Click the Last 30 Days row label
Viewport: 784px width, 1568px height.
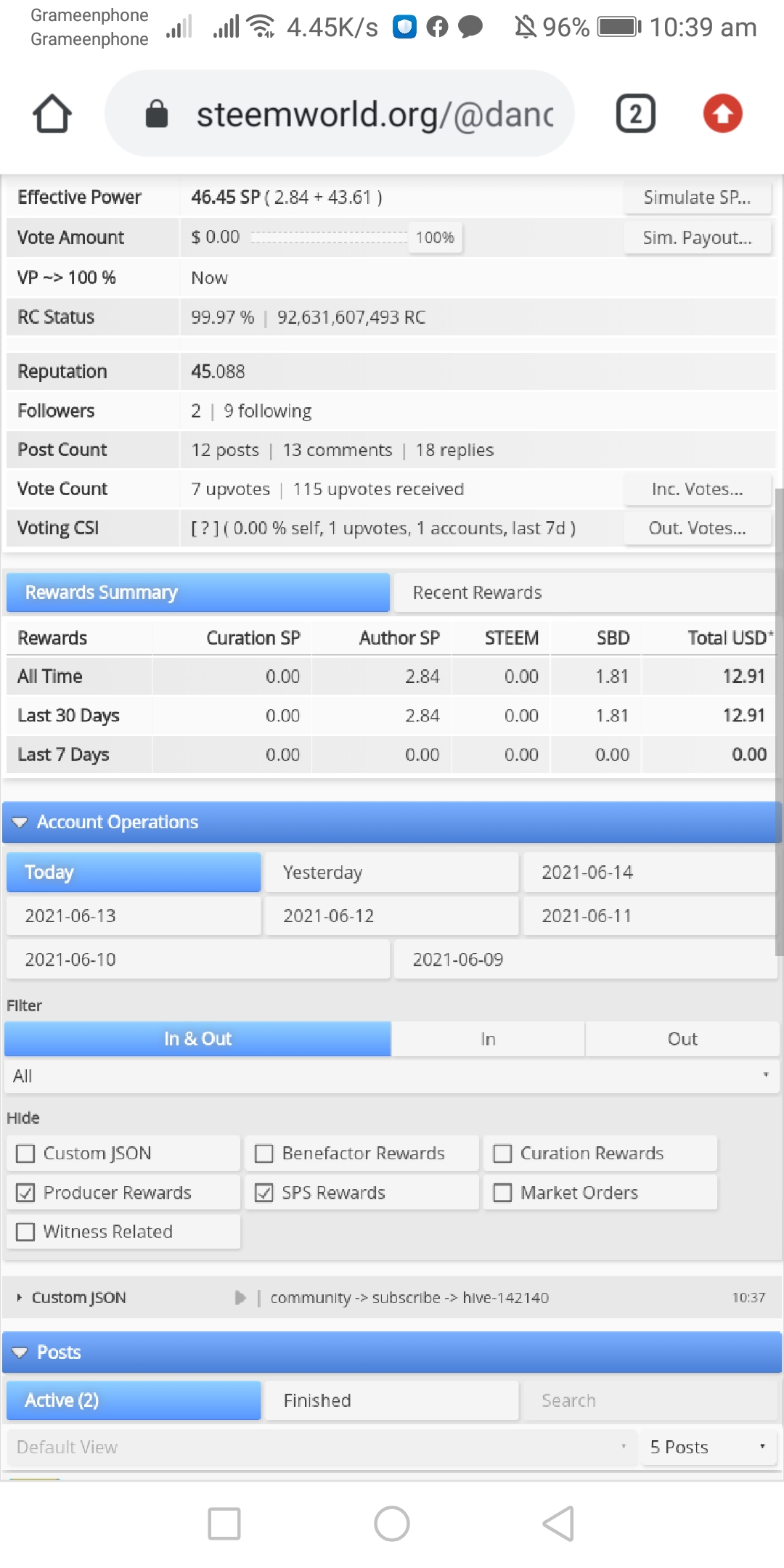click(x=68, y=716)
